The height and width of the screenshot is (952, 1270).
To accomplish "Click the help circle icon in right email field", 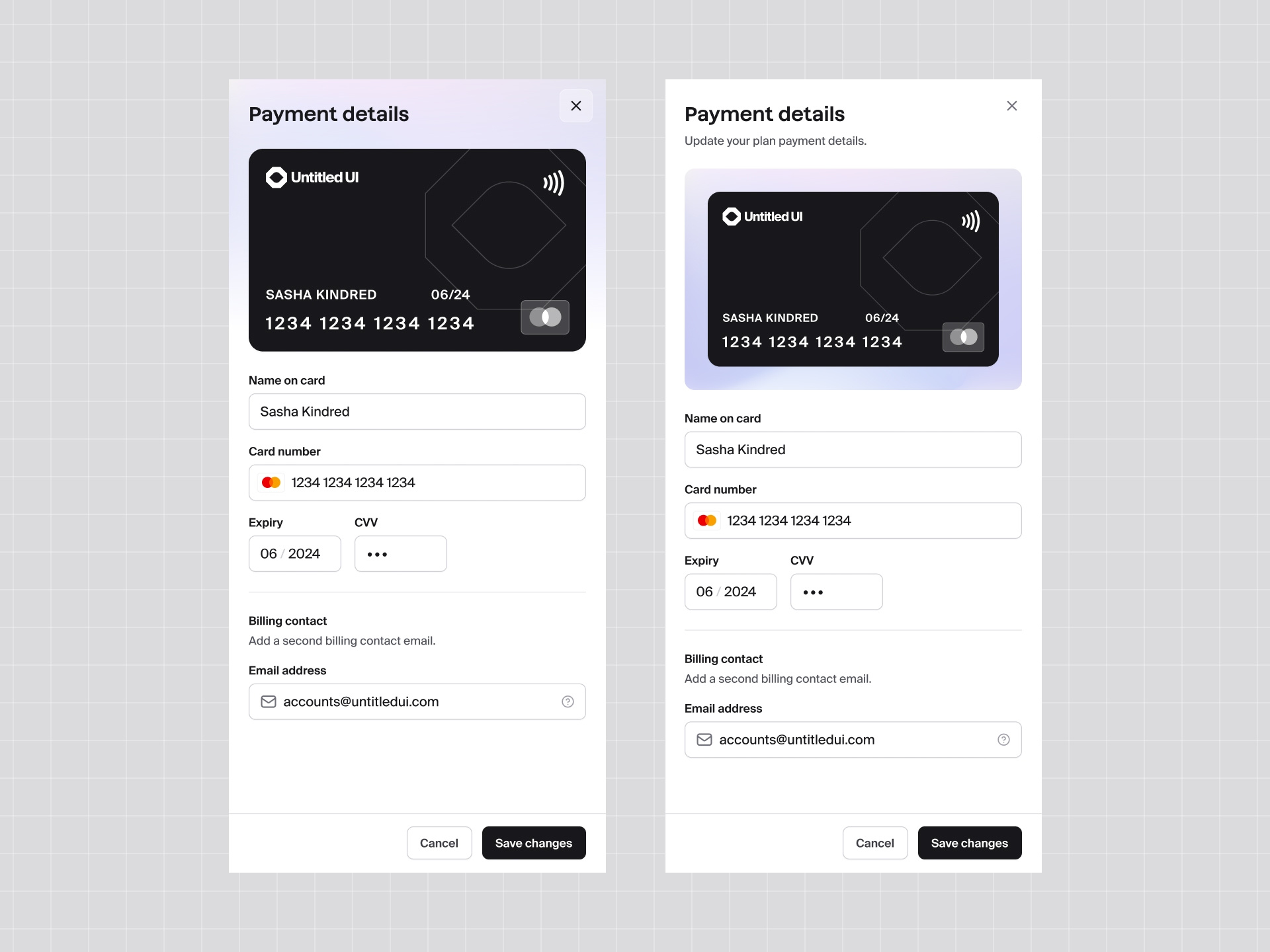I will [x=1003, y=740].
